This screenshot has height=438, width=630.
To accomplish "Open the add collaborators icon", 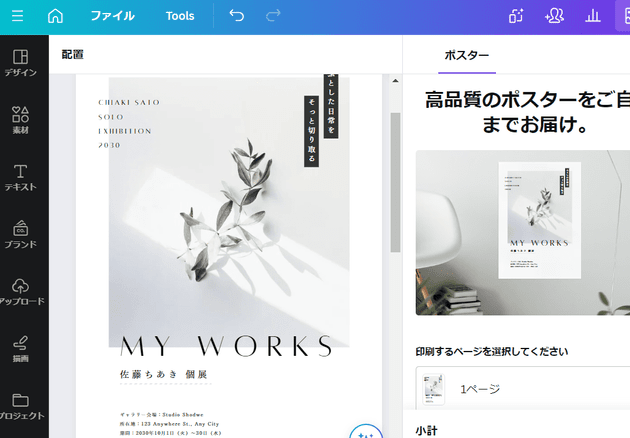I will (554, 16).
